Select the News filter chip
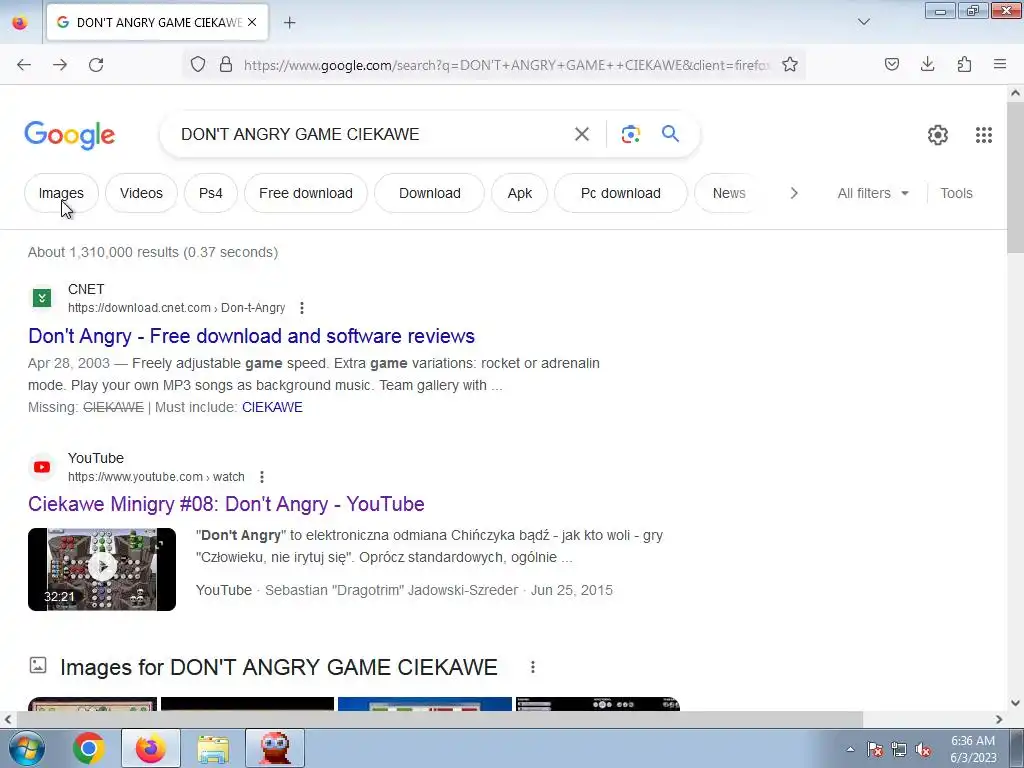This screenshot has width=1024, height=768. 729,193
